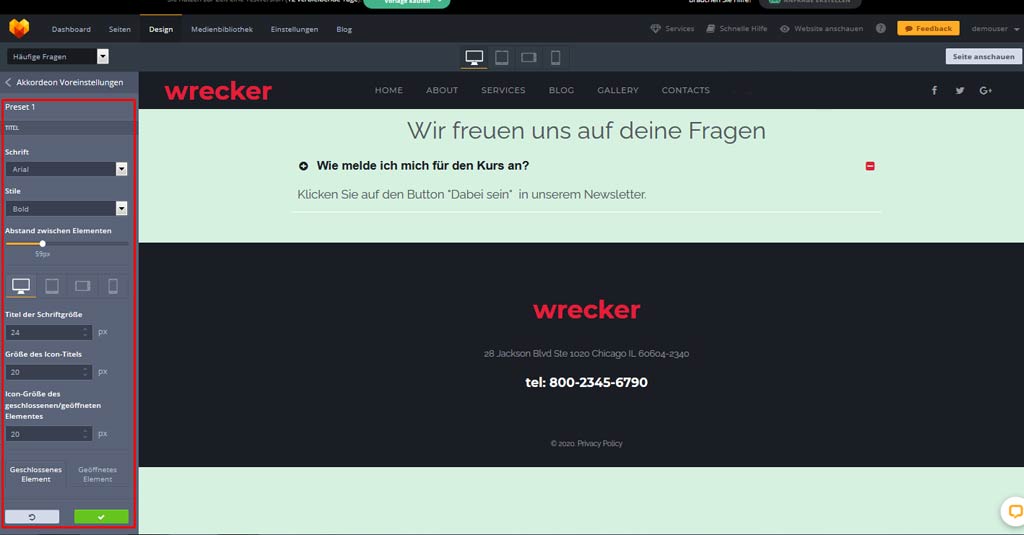Select desktop view icon in top toolbar

pyautogui.click(x=474, y=58)
